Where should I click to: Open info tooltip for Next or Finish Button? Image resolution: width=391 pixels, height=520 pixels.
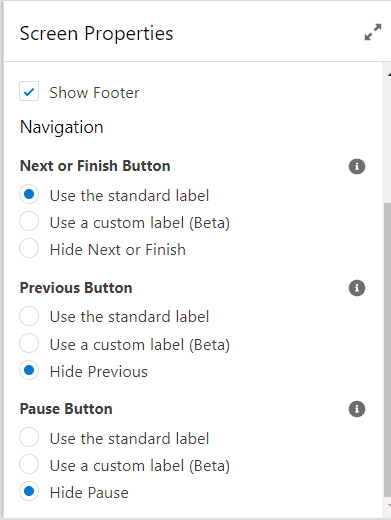point(357,166)
